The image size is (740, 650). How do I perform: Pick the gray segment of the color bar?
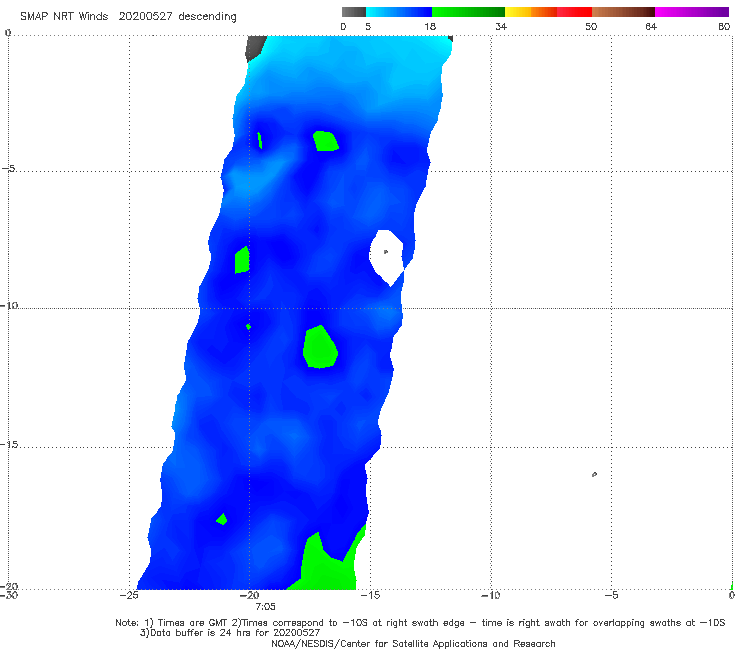pyautogui.click(x=354, y=12)
